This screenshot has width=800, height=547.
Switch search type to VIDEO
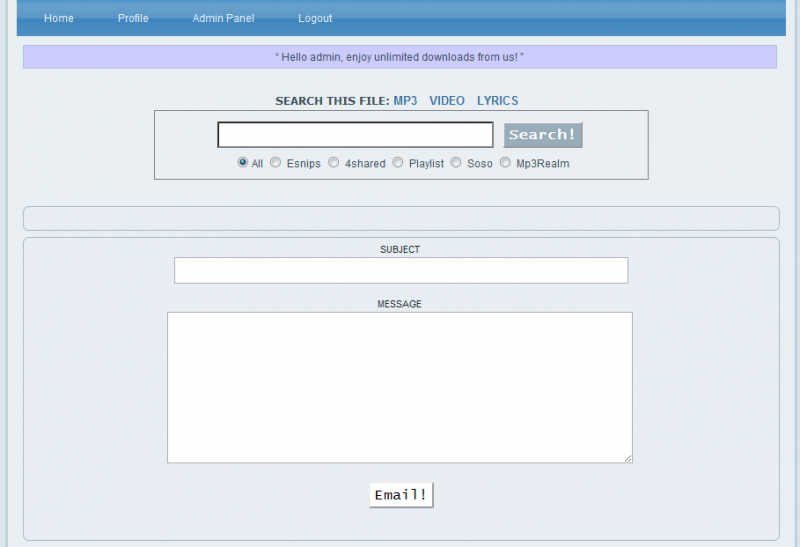coord(447,101)
